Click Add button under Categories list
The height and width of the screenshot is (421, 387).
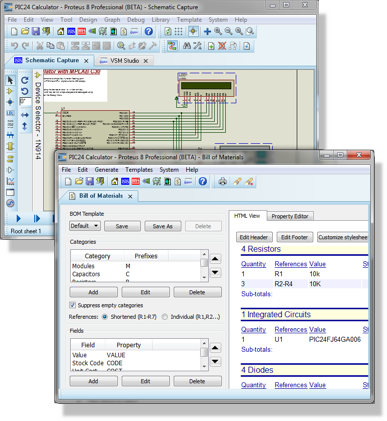coord(93,292)
